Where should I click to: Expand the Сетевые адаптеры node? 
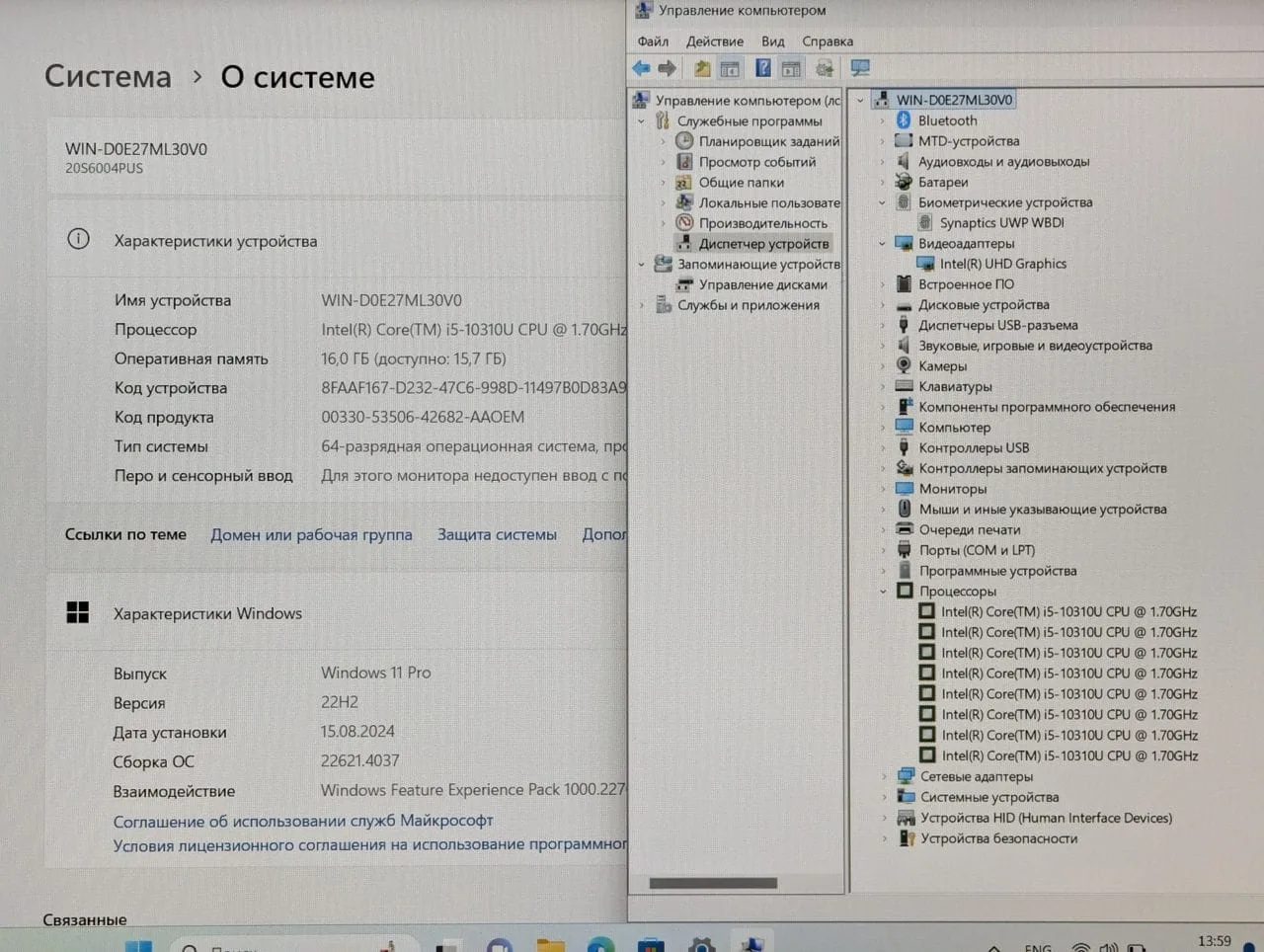click(884, 776)
